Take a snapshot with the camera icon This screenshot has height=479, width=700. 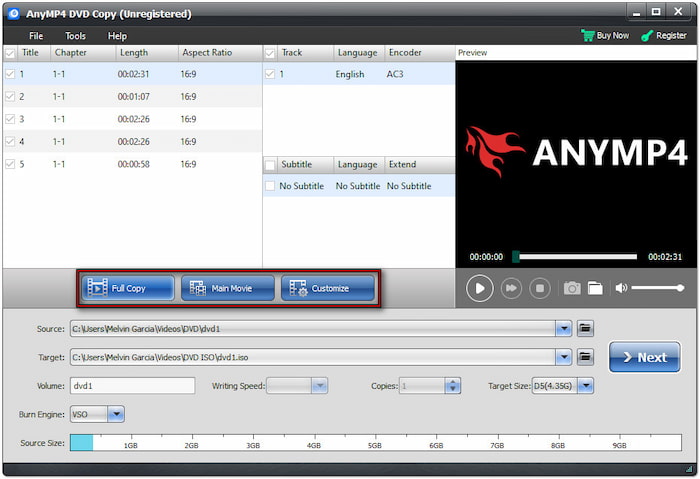571,288
